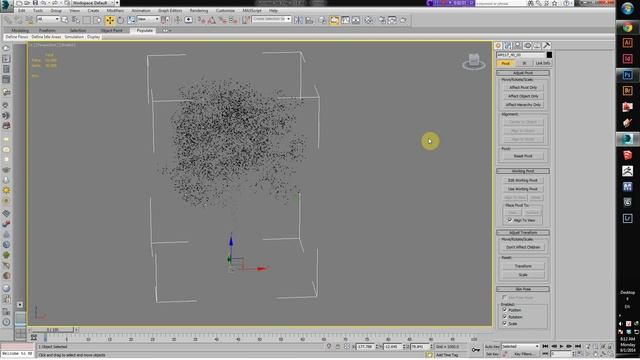Collapse the Skin Pose rollout
The width and height of the screenshot is (640, 360).
523,289
